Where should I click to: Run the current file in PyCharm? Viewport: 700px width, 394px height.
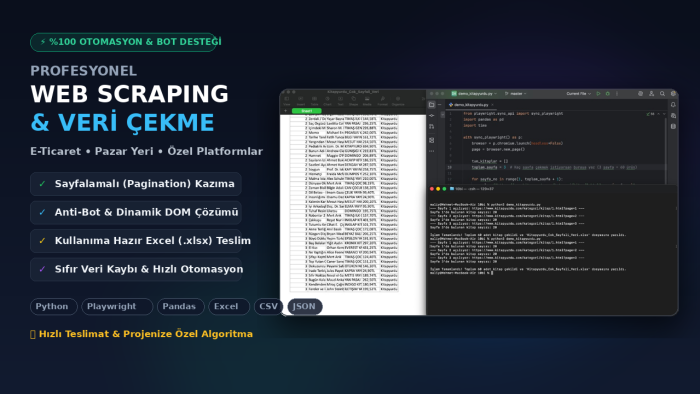coord(598,94)
